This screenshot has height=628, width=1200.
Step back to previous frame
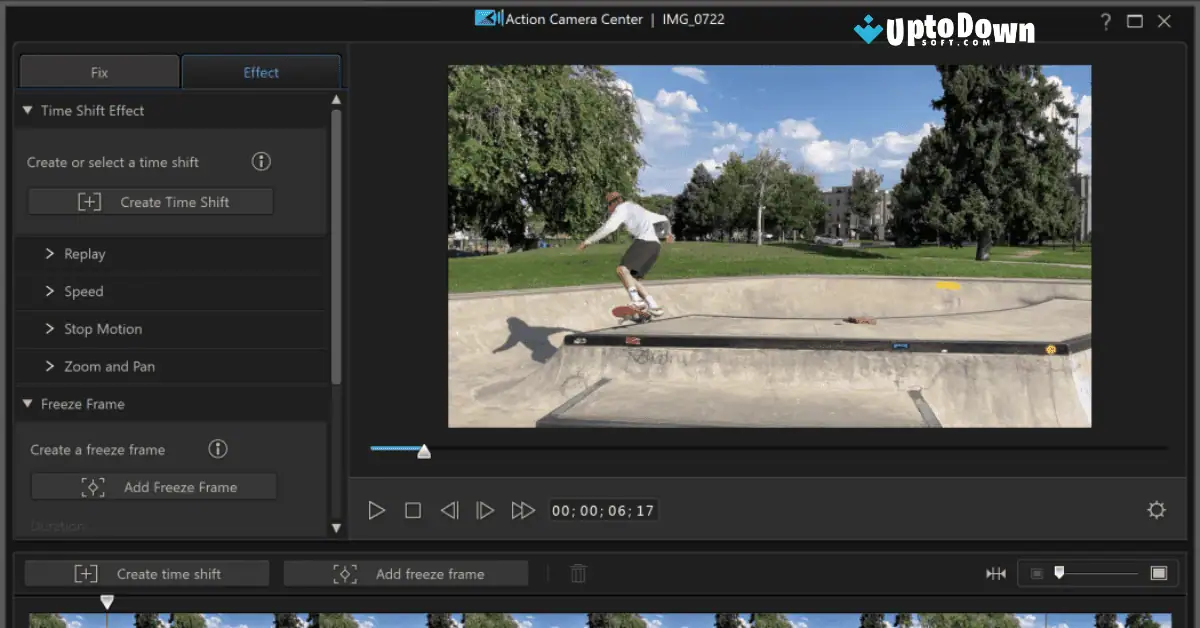coord(449,511)
